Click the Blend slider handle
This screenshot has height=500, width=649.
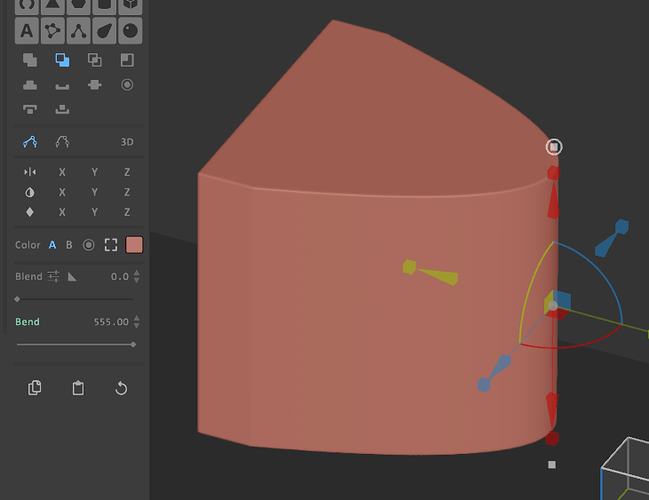17,299
